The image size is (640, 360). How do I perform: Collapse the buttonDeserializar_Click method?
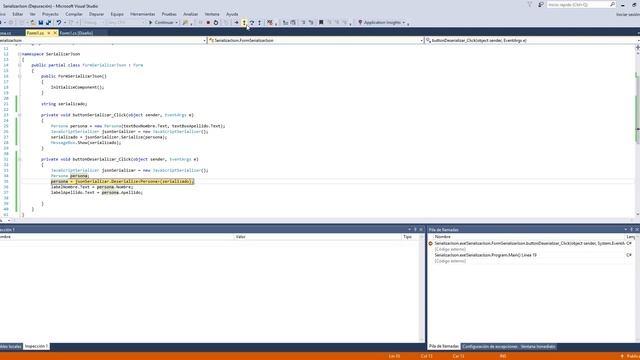coord(19,159)
